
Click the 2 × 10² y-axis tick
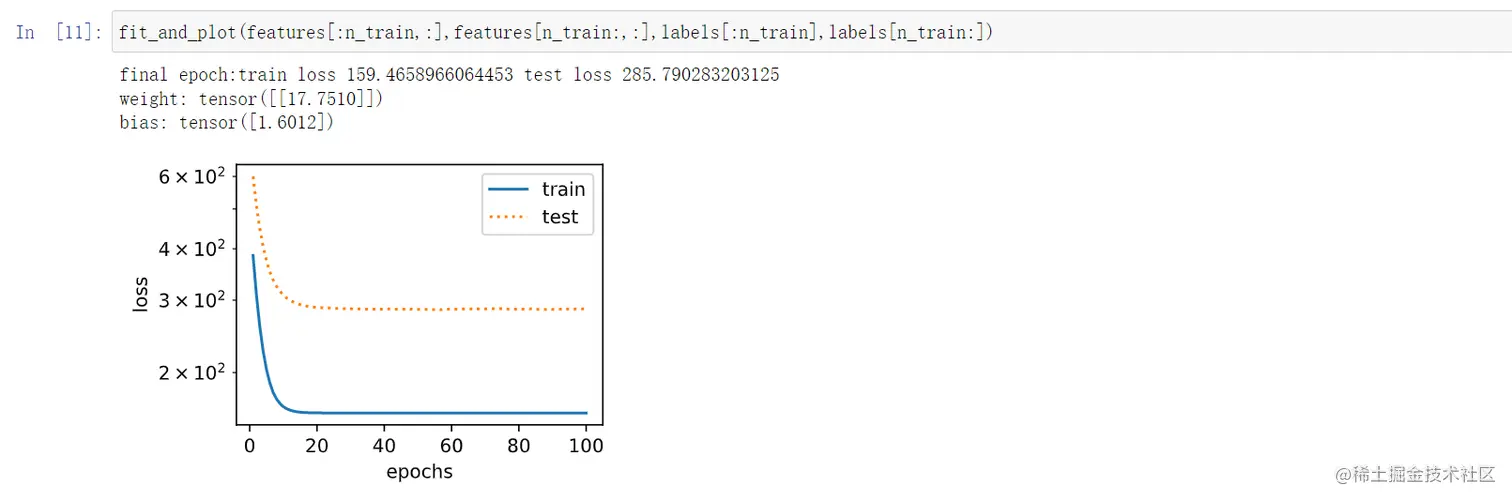pyautogui.click(x=191, y=372)
